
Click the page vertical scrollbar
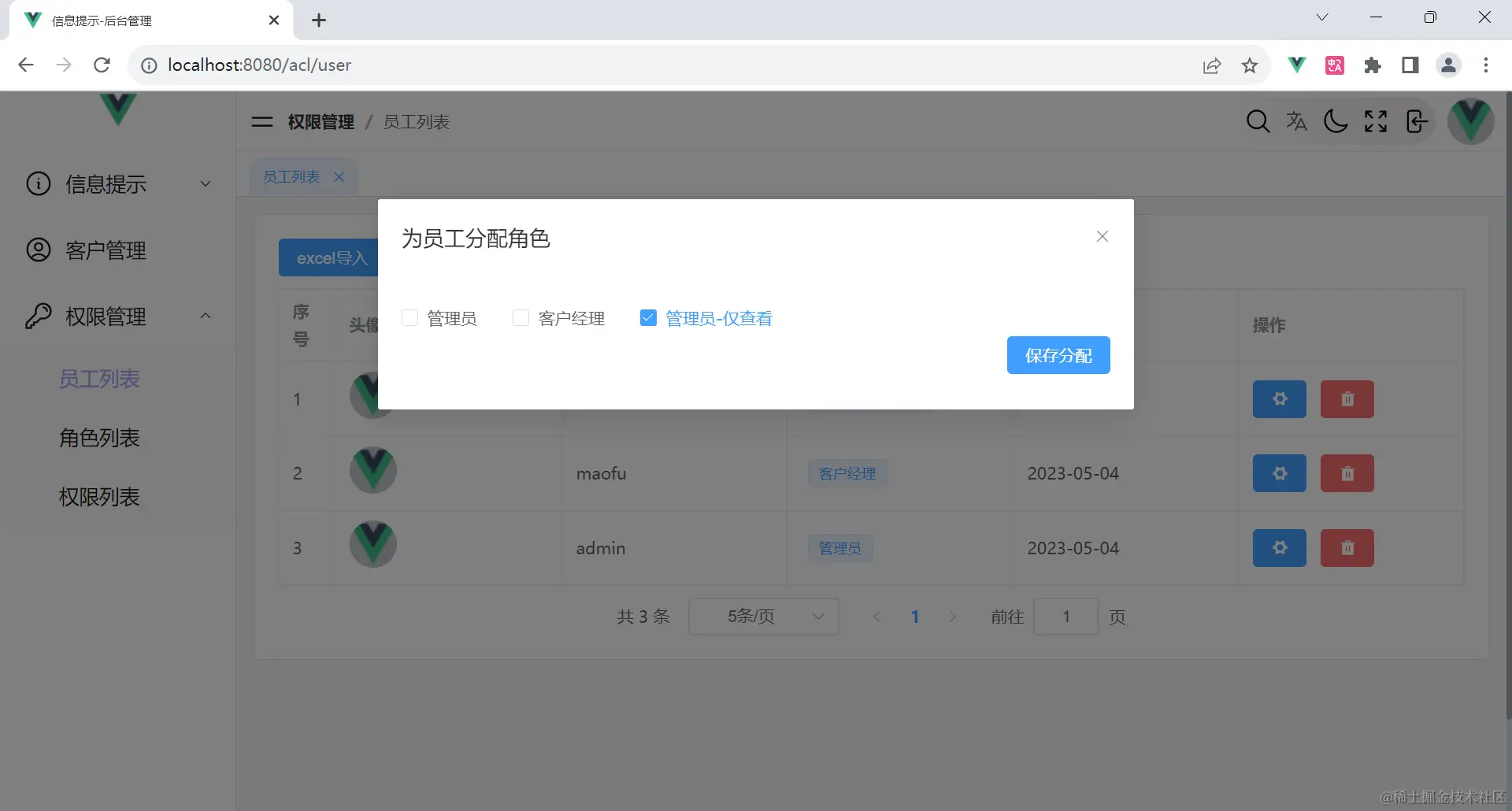point(1507,405)
